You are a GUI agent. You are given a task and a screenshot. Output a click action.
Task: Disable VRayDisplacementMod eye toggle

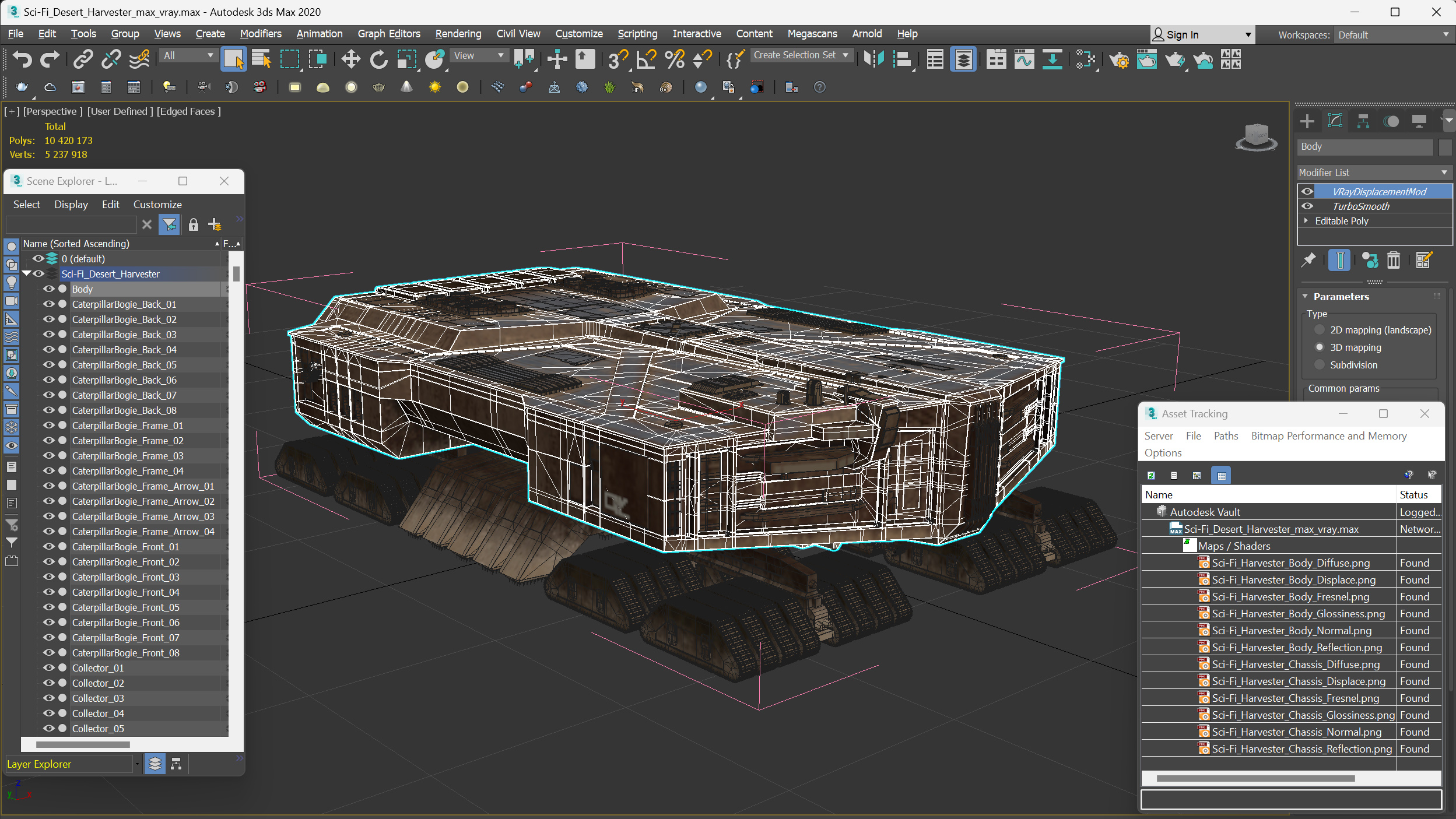click(x=1307, y=192)
